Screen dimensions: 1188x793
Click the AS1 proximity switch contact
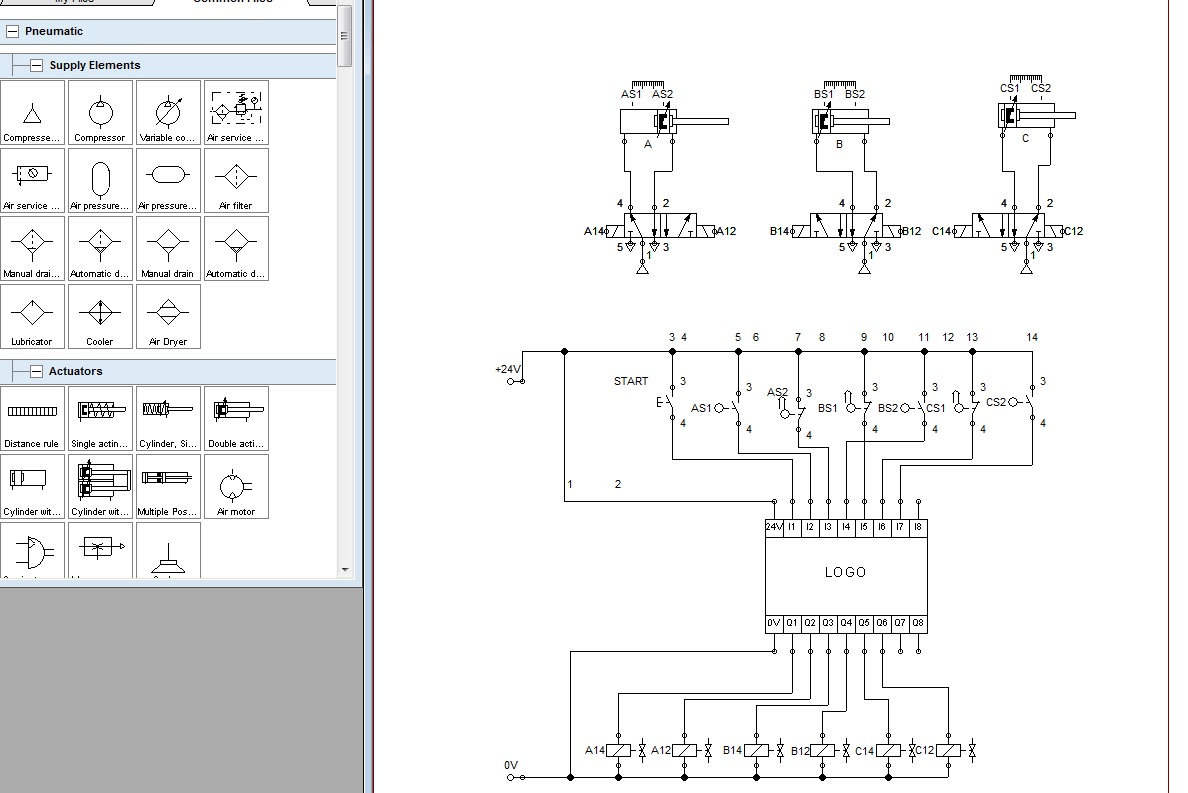pyautogui.click(x=727, y=408)
